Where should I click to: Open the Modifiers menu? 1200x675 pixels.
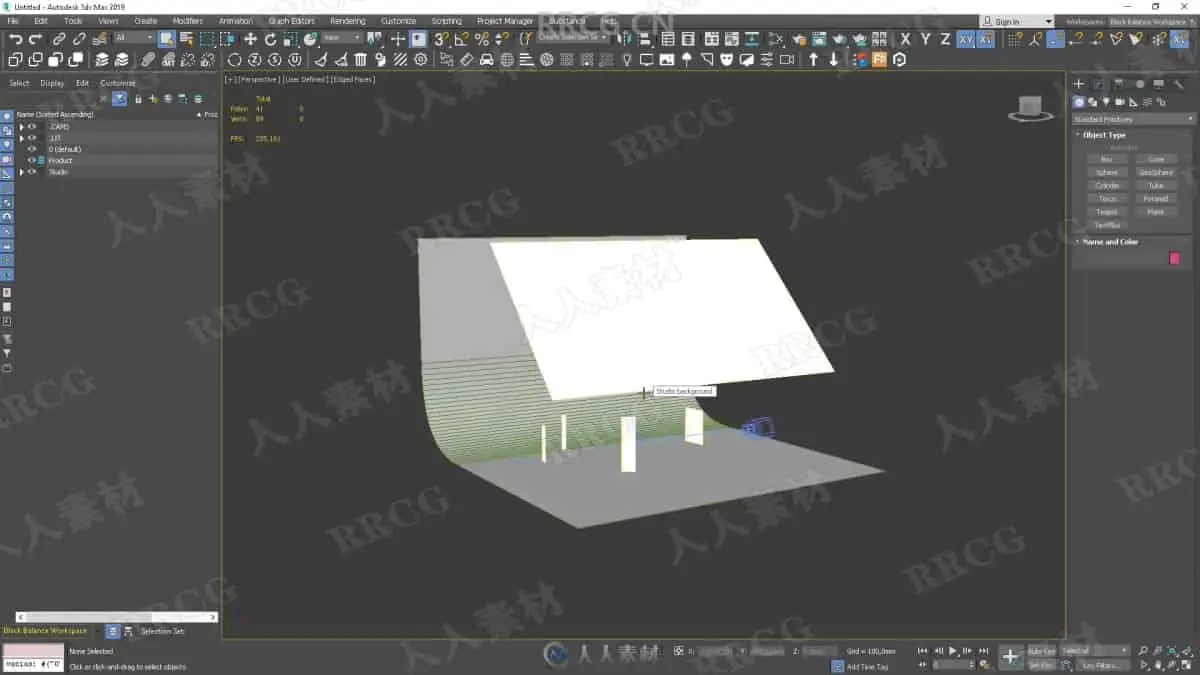tap(187, 21)
